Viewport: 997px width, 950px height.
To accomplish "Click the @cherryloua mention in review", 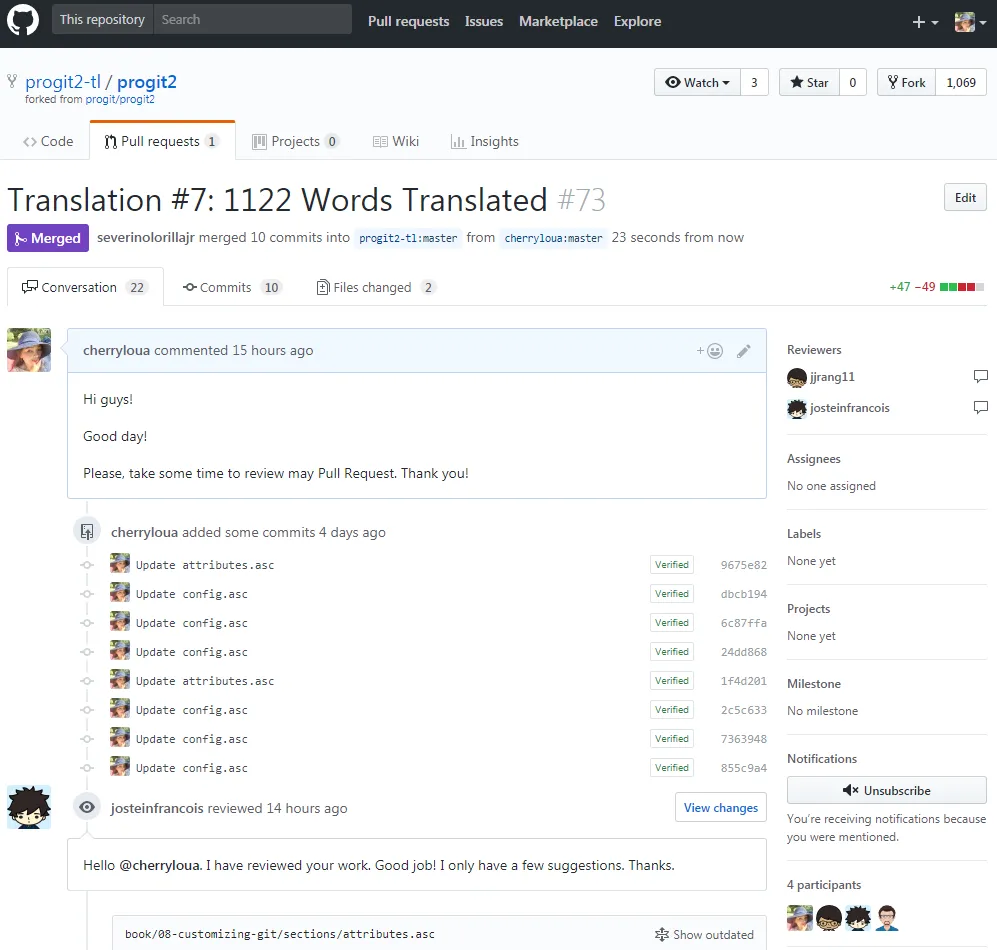I will point(160,865).
